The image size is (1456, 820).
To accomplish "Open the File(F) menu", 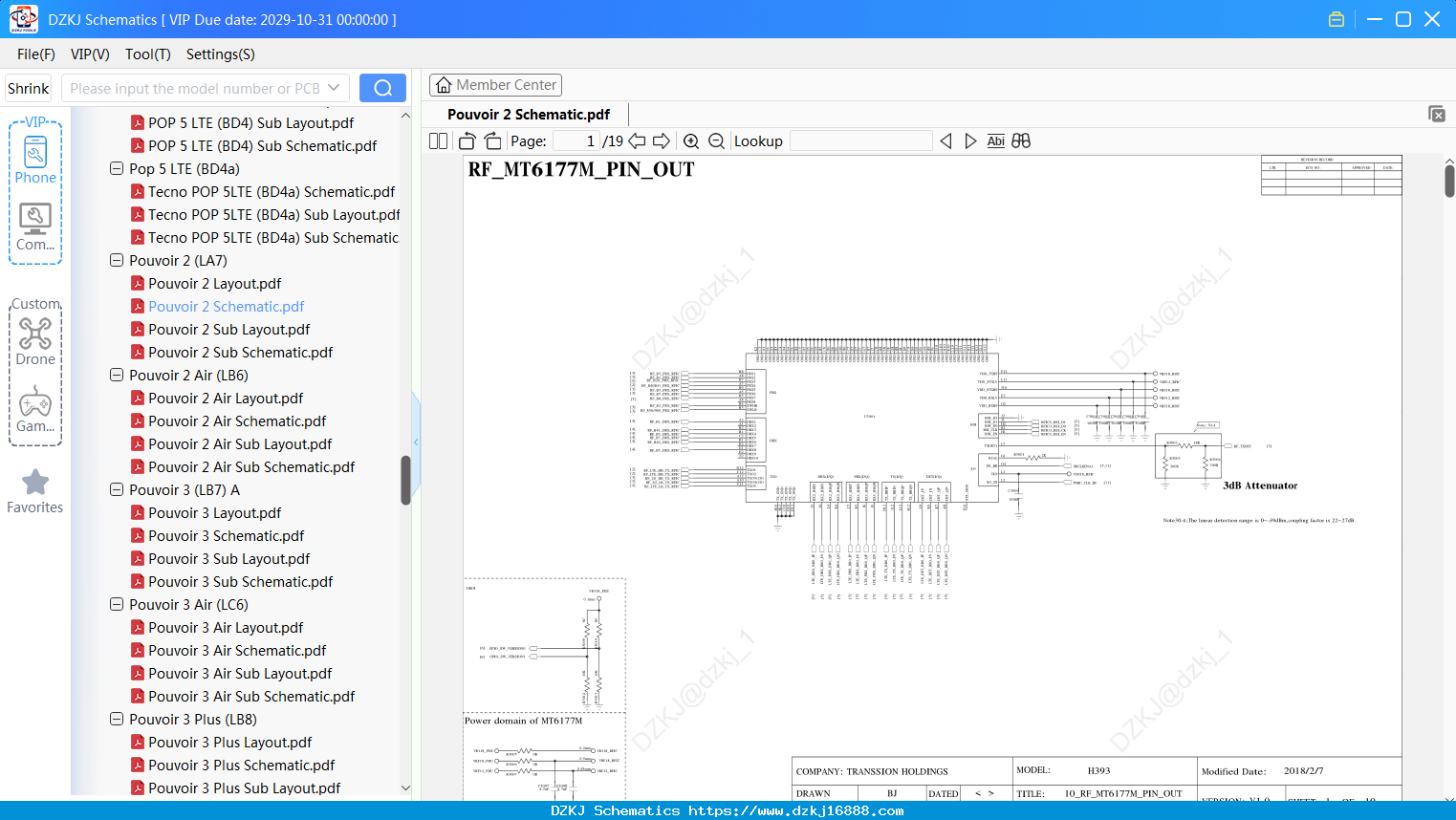I will pos(35,54).
